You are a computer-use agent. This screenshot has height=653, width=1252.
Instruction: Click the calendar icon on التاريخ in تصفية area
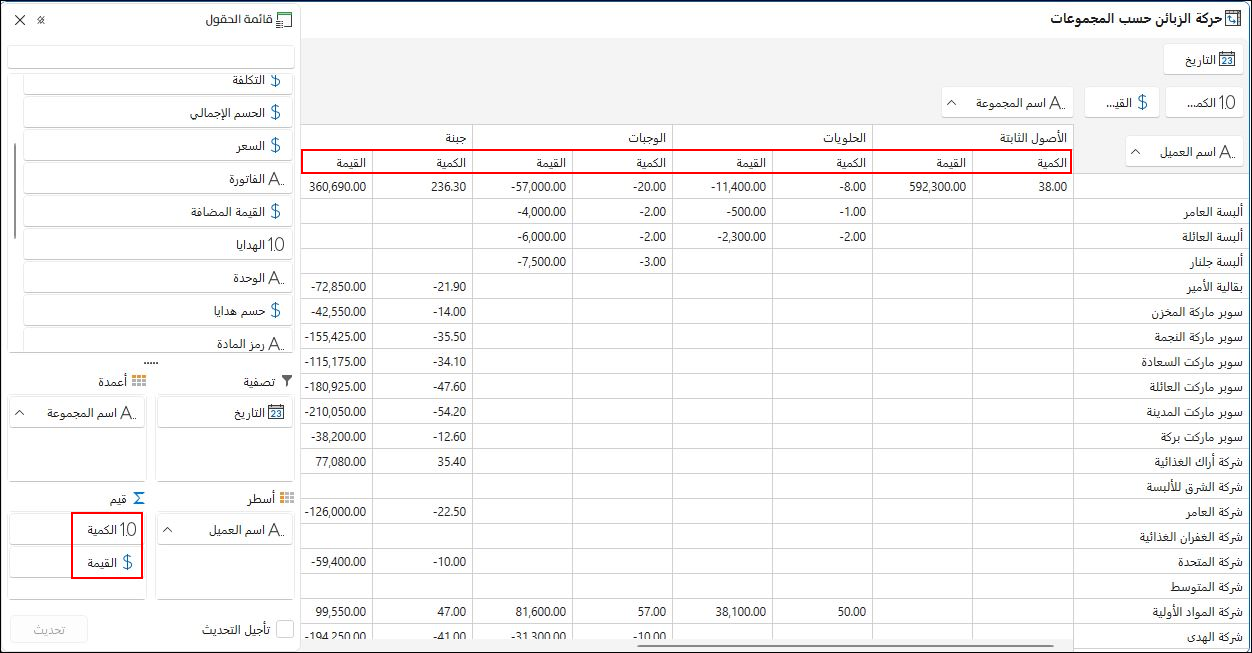[277, 412]
